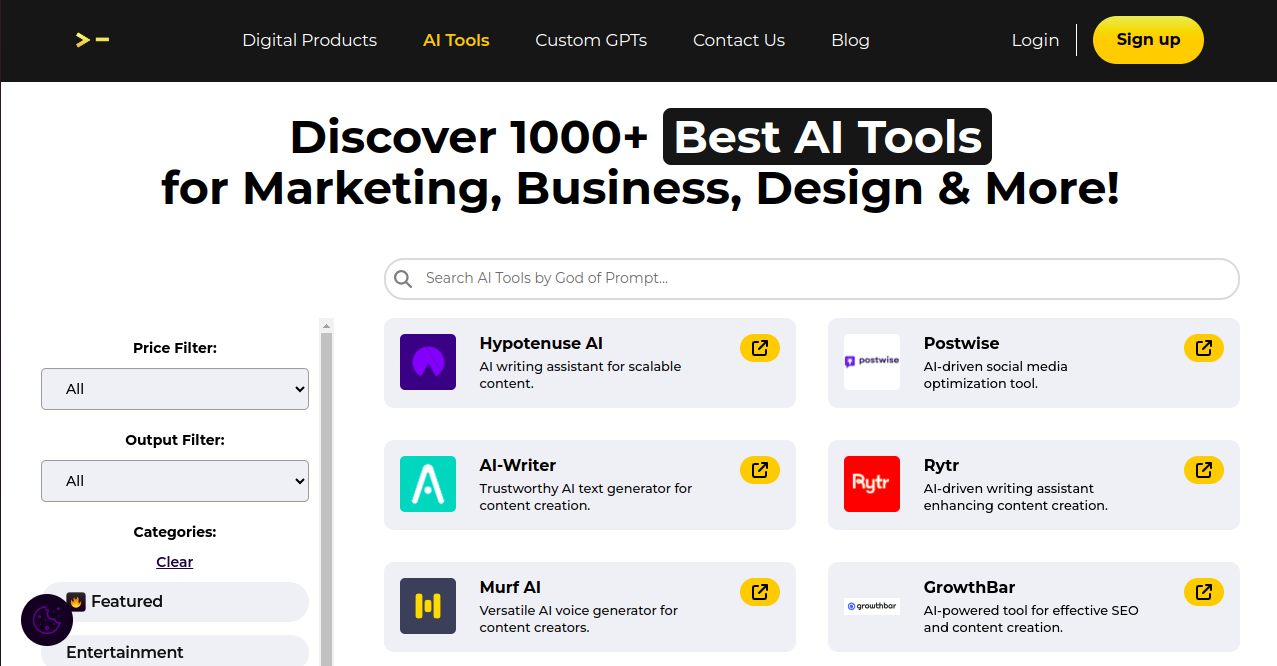1277x666 pixels.
Task: Open AI-Writer external link icon
Action: (x=760, y=470)
